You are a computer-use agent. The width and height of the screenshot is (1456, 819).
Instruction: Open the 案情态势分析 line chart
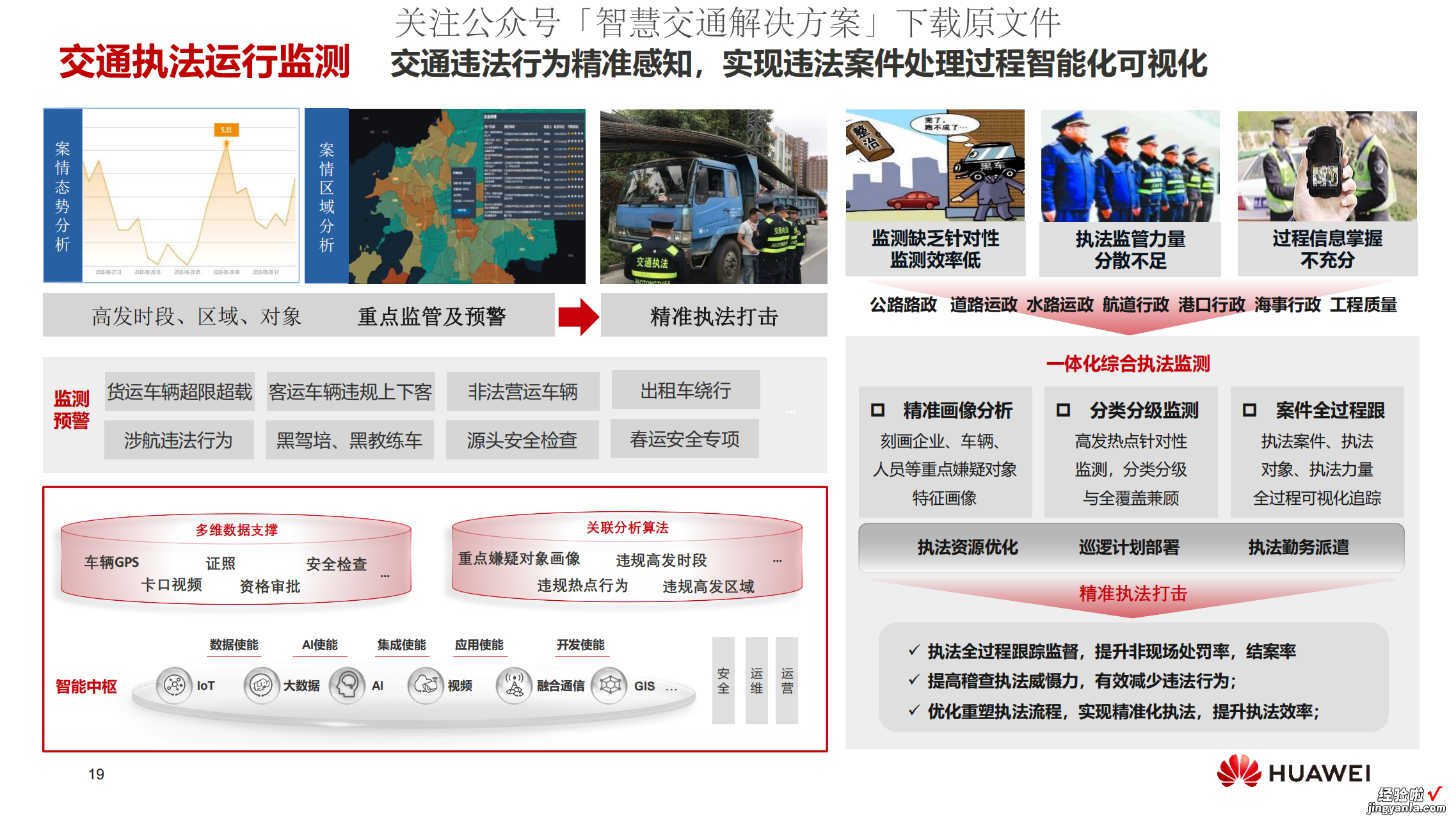(x=191, y=195)
